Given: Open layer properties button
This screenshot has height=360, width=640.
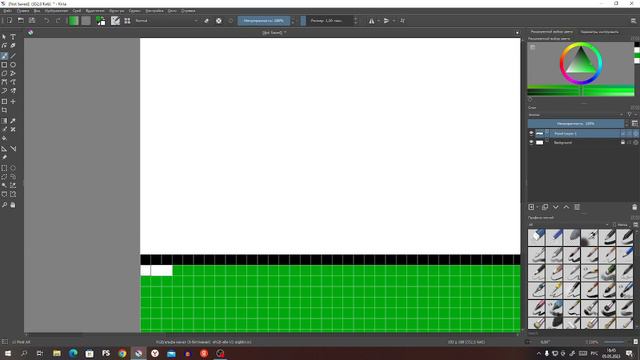Looking at the screenshot, I should (x=577, y=207).
